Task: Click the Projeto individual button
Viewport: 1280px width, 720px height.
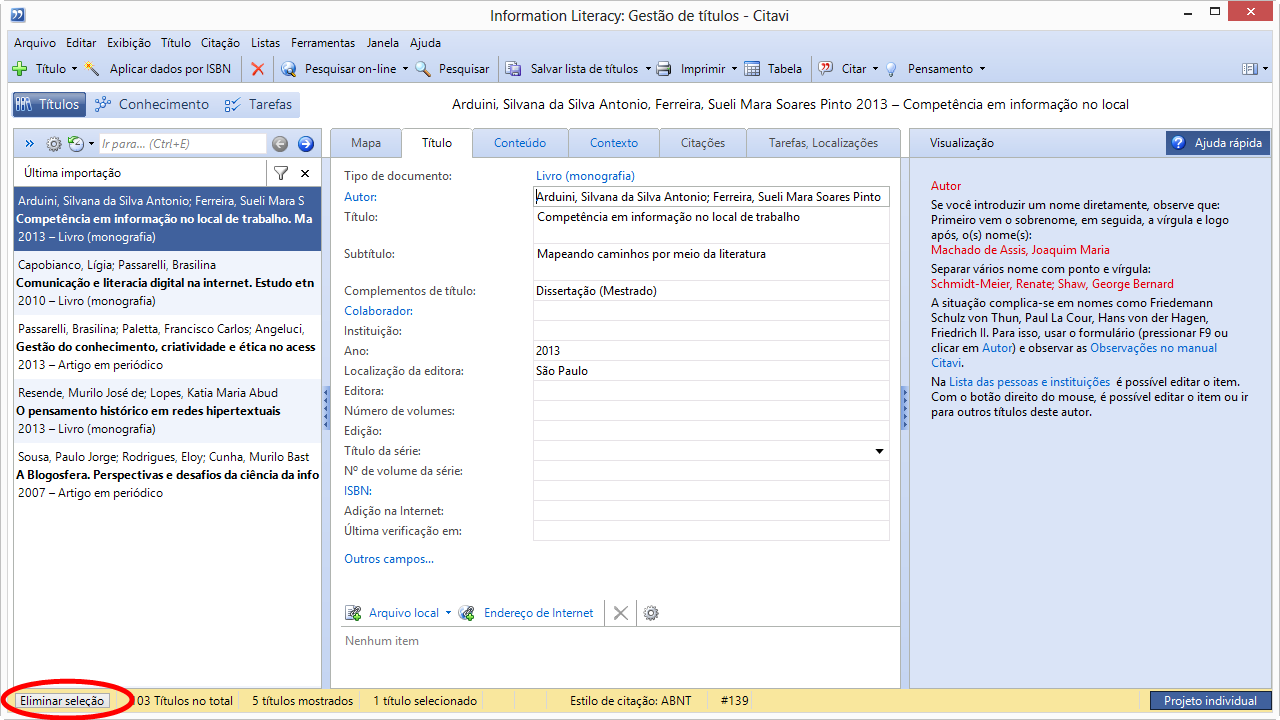Action: pos(1210,701)
